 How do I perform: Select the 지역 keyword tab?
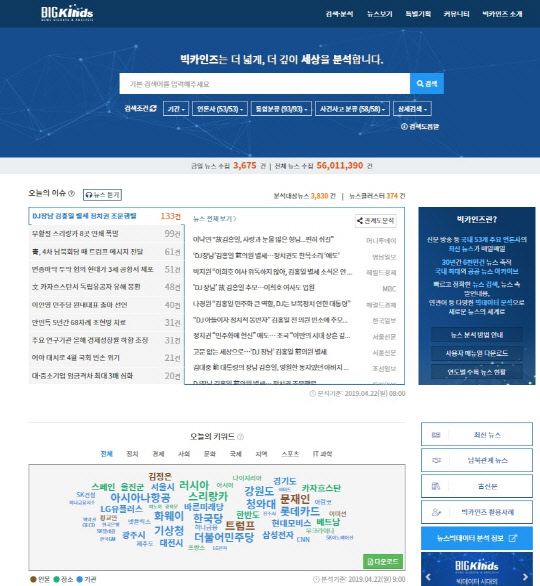point(261,454)
